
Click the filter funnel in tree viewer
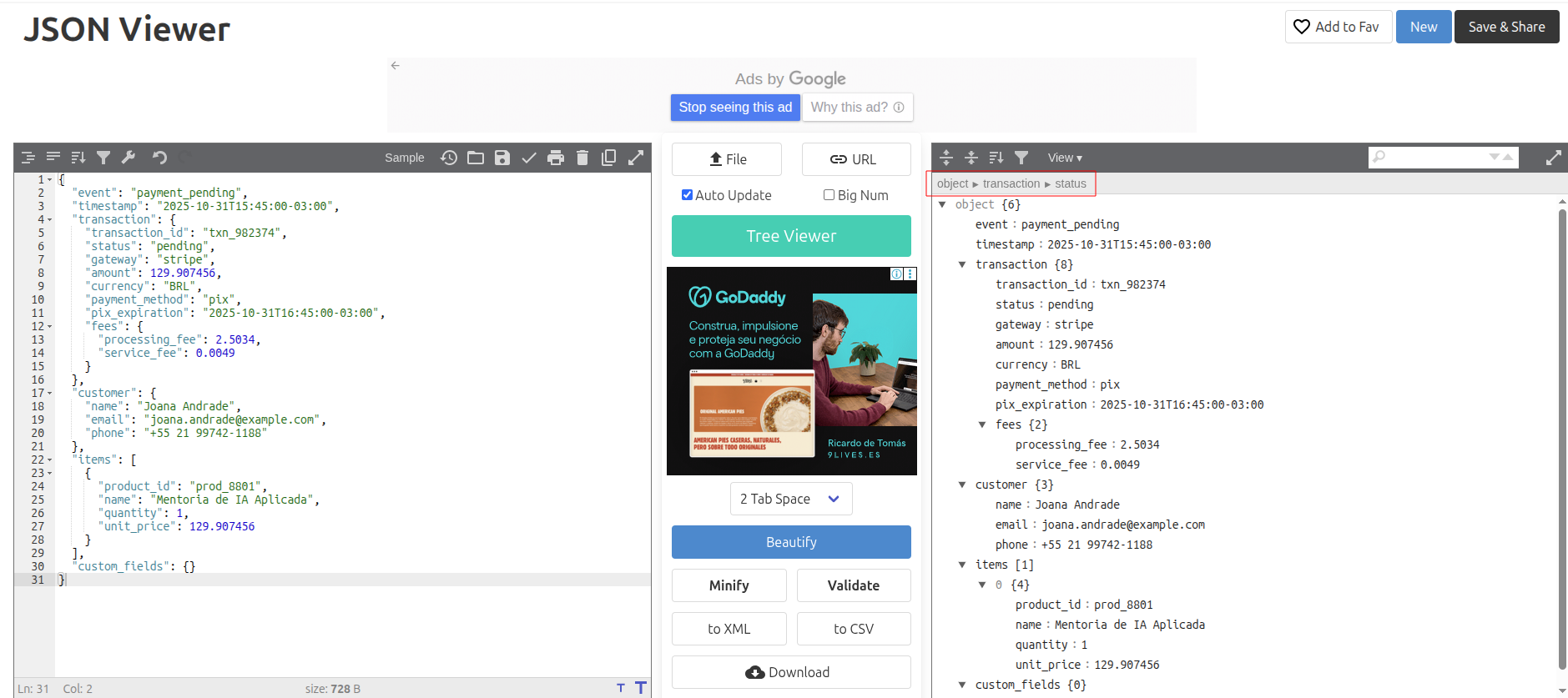tap(1021, 158)
